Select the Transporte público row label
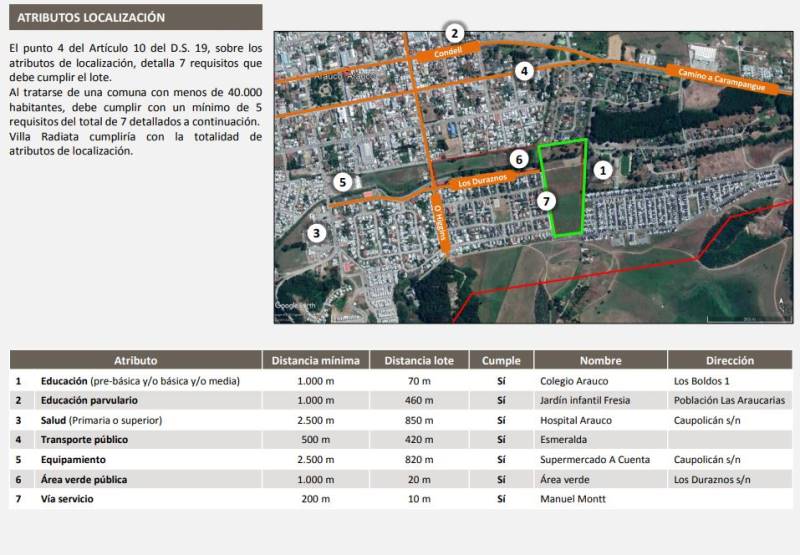Image resolution: width=800 pixels, height=555 pixels. 84,440
